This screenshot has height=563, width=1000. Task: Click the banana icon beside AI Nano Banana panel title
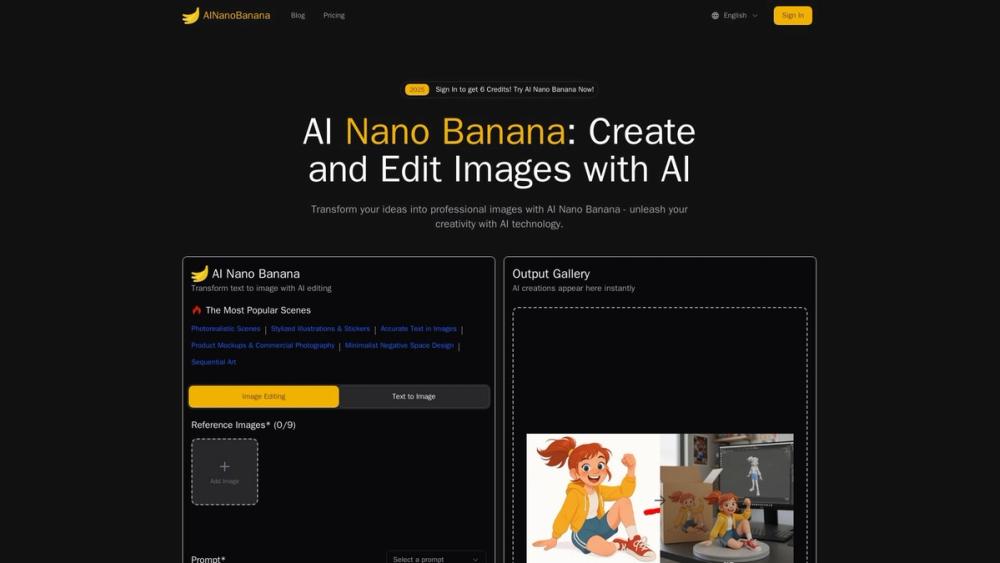click(200, 274)
